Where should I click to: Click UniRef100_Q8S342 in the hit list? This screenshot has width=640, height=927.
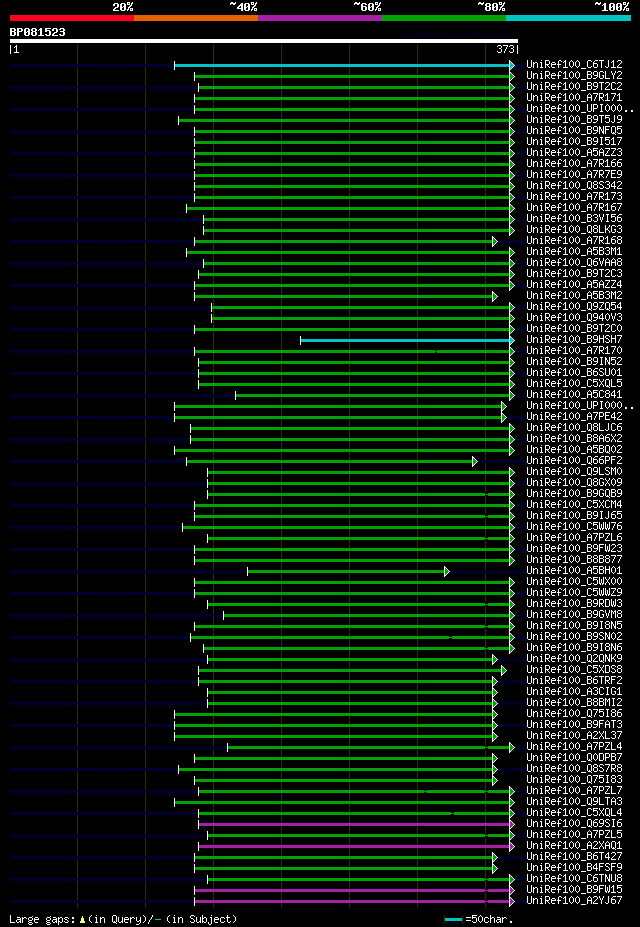tap(574, 186)
